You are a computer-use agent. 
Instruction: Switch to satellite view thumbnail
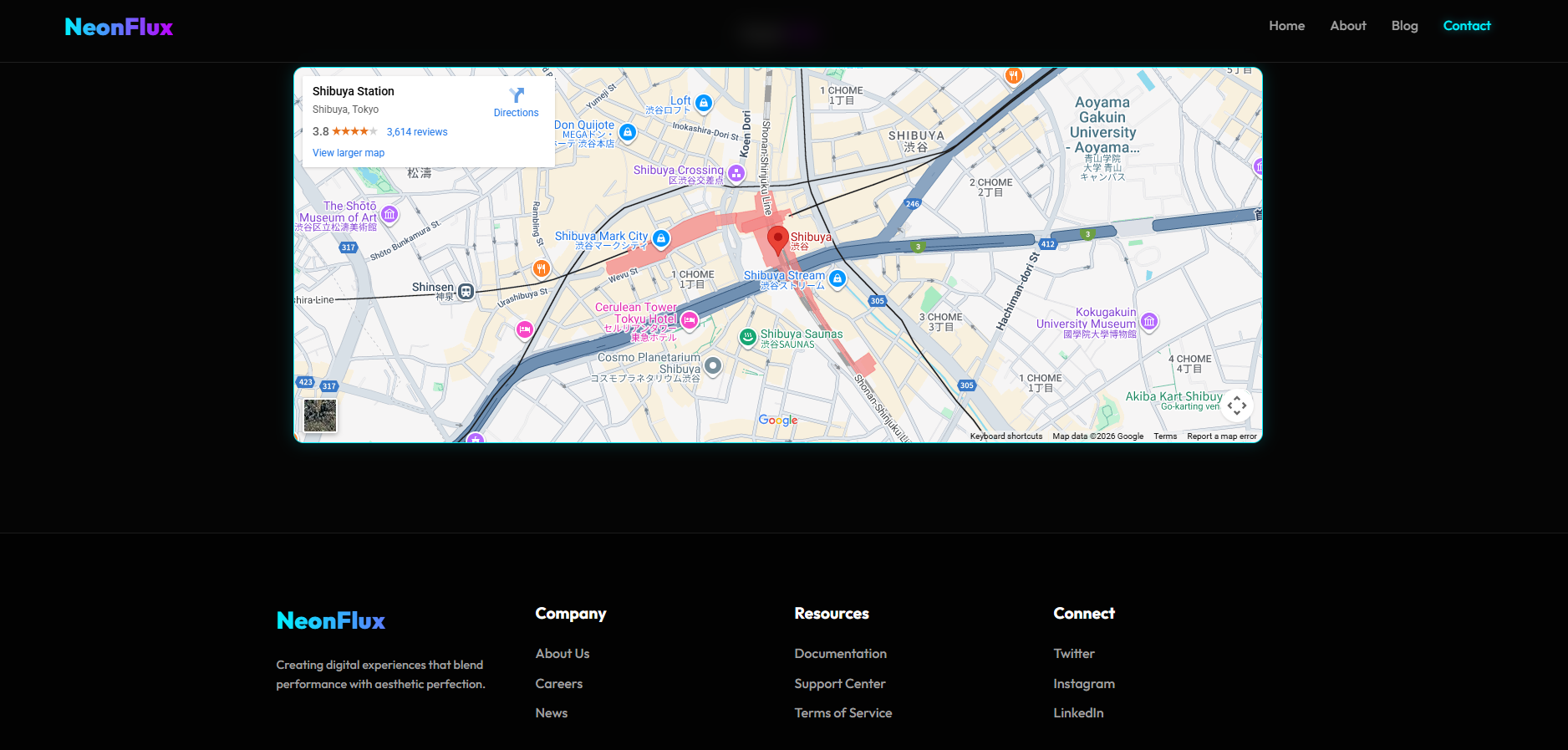320,416
